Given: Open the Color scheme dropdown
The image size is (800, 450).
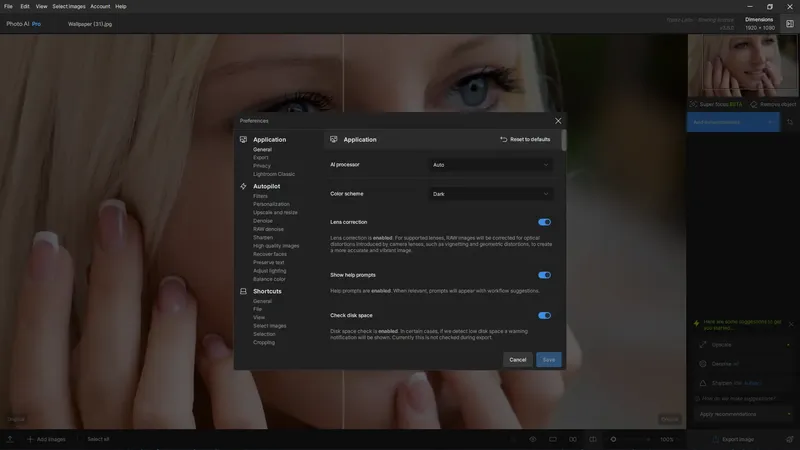Looking at the screenshot, I should 490,194.
